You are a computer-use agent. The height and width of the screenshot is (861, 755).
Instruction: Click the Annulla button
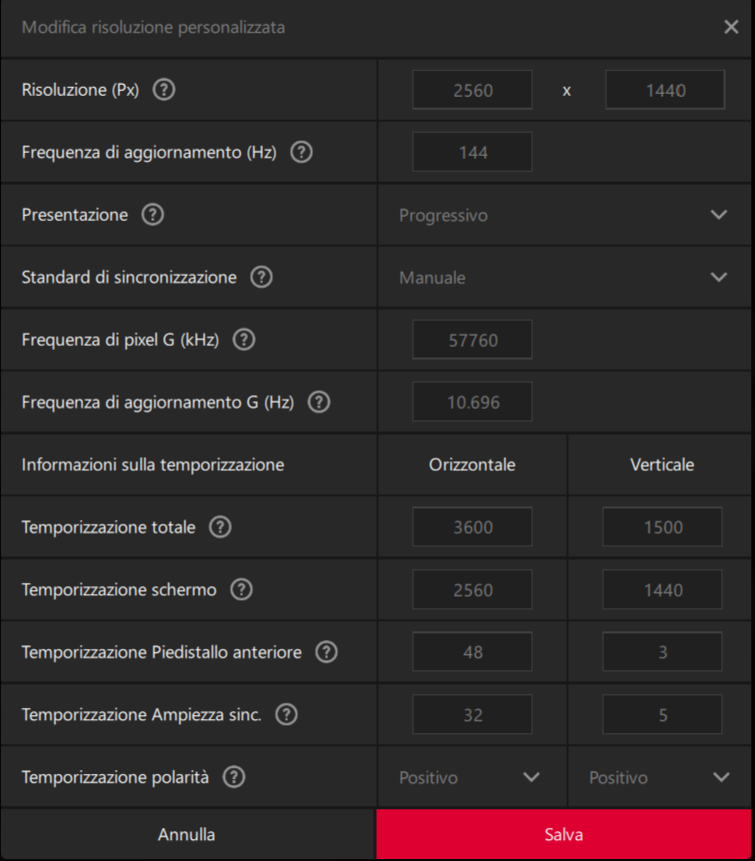tap(188, 833)
